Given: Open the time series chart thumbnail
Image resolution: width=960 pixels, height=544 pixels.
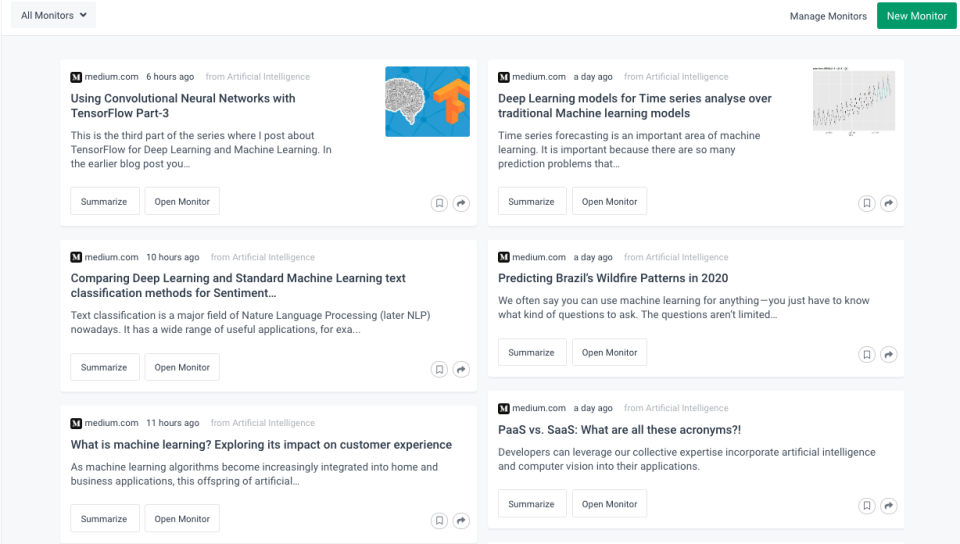Looking at the screenshot, I should pyautogui.click(x=851, y=101).
